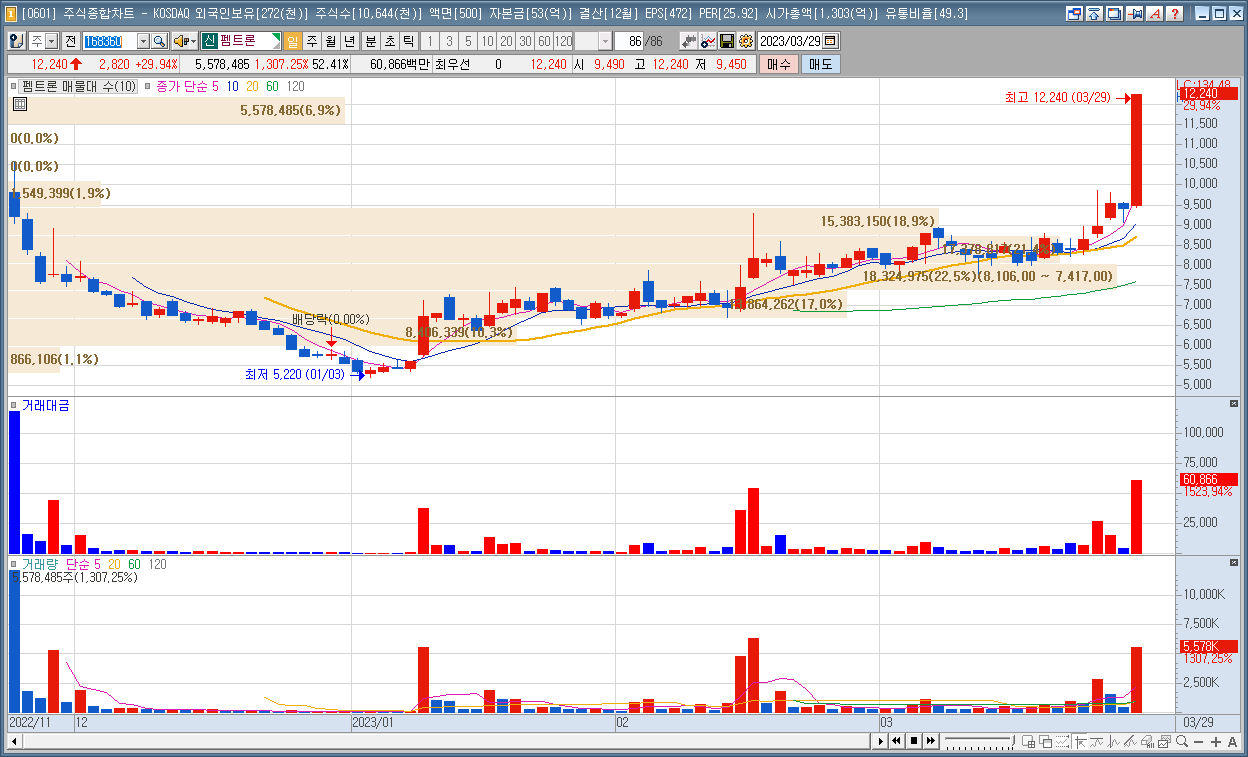This screenshot has width=1248, height=757.
Task: Click the trend line drawing icon
Action: [1130, 741]
